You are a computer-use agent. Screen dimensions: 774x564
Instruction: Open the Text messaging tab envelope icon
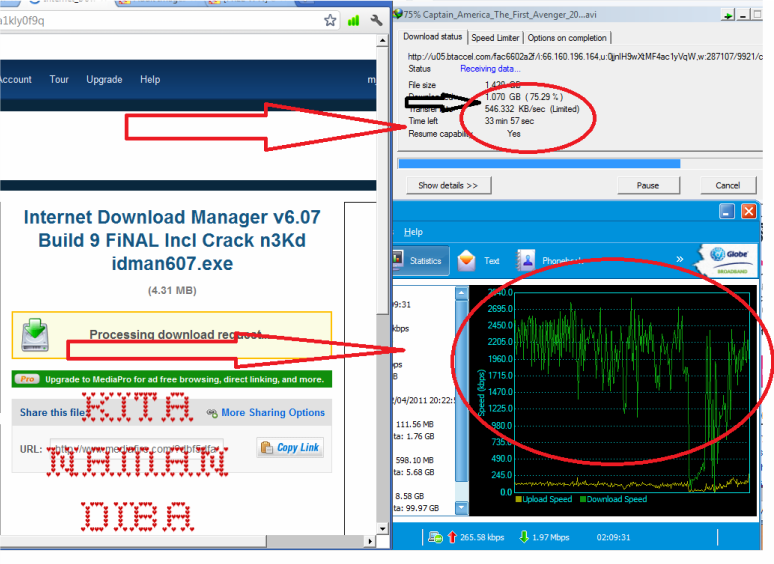pyautogui.click(x=466, y=261)
